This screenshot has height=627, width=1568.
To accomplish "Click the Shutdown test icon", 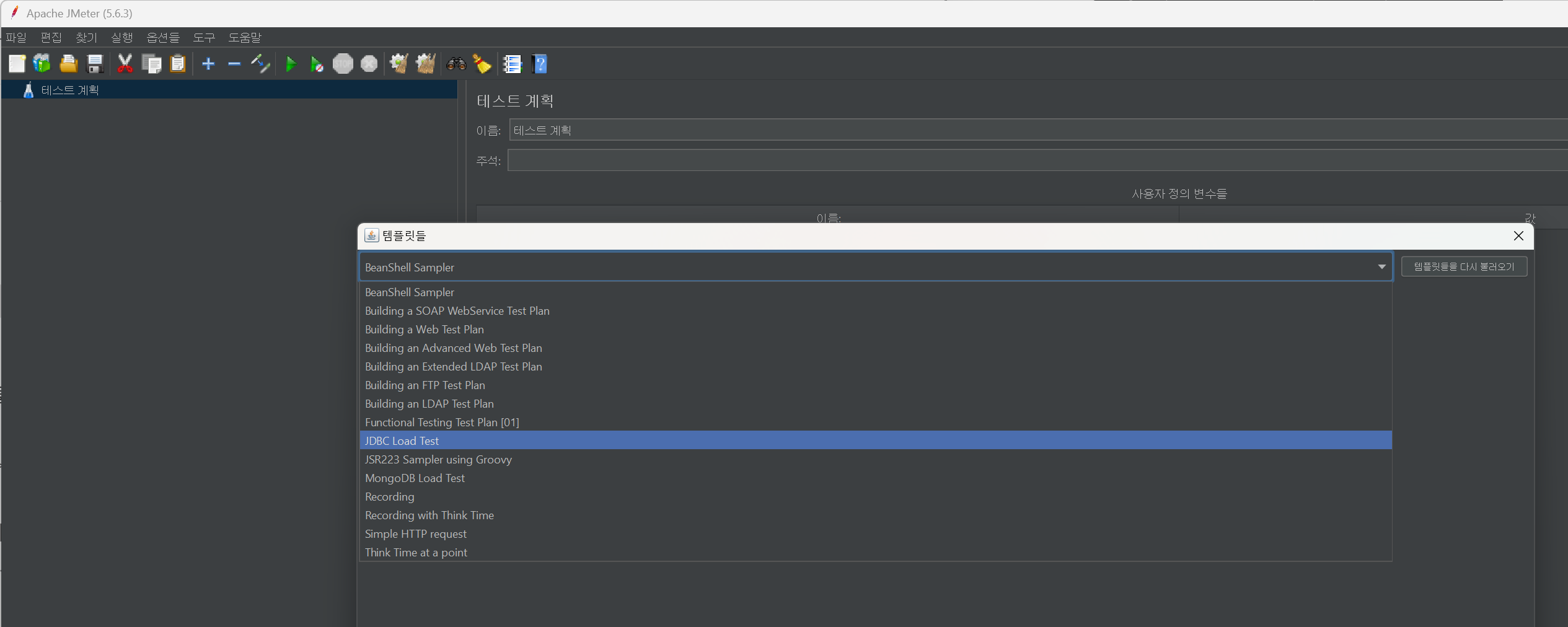I will (369, 64).
